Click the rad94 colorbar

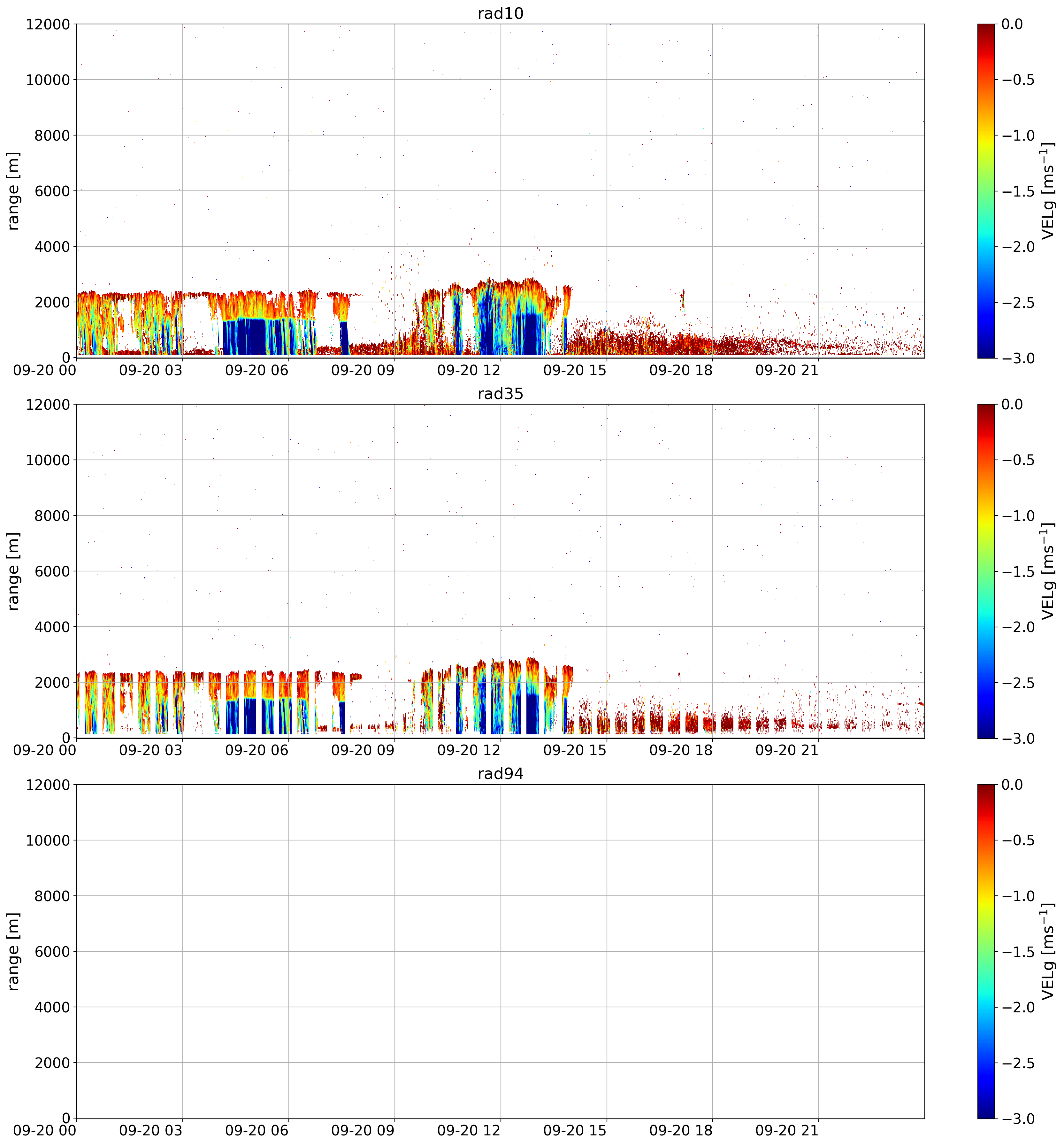[986, 951]
